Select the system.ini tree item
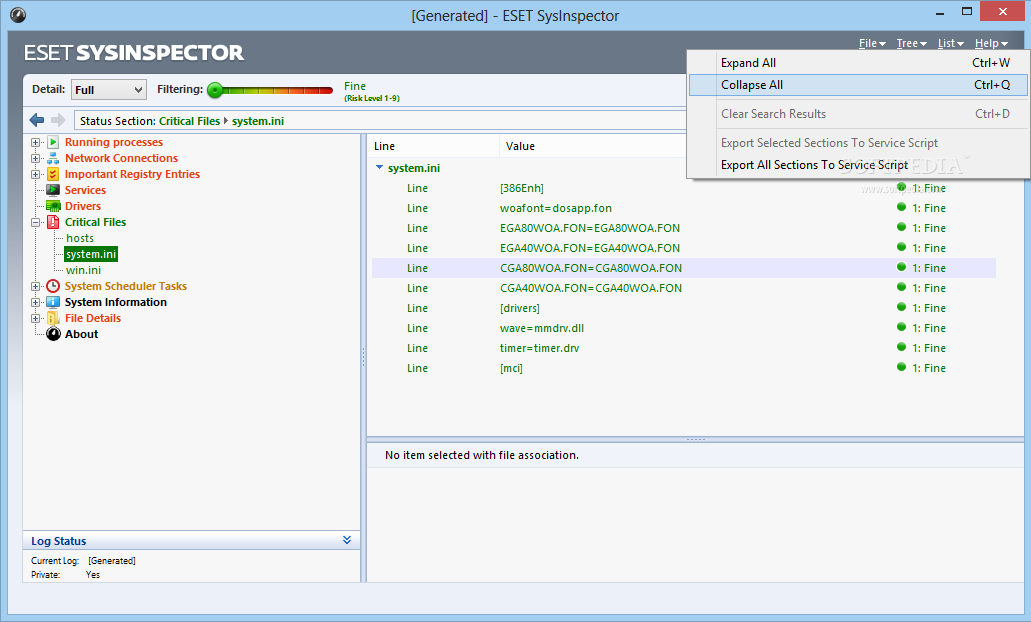This screenshot has height=622, width=1031. tap(91, 254)
